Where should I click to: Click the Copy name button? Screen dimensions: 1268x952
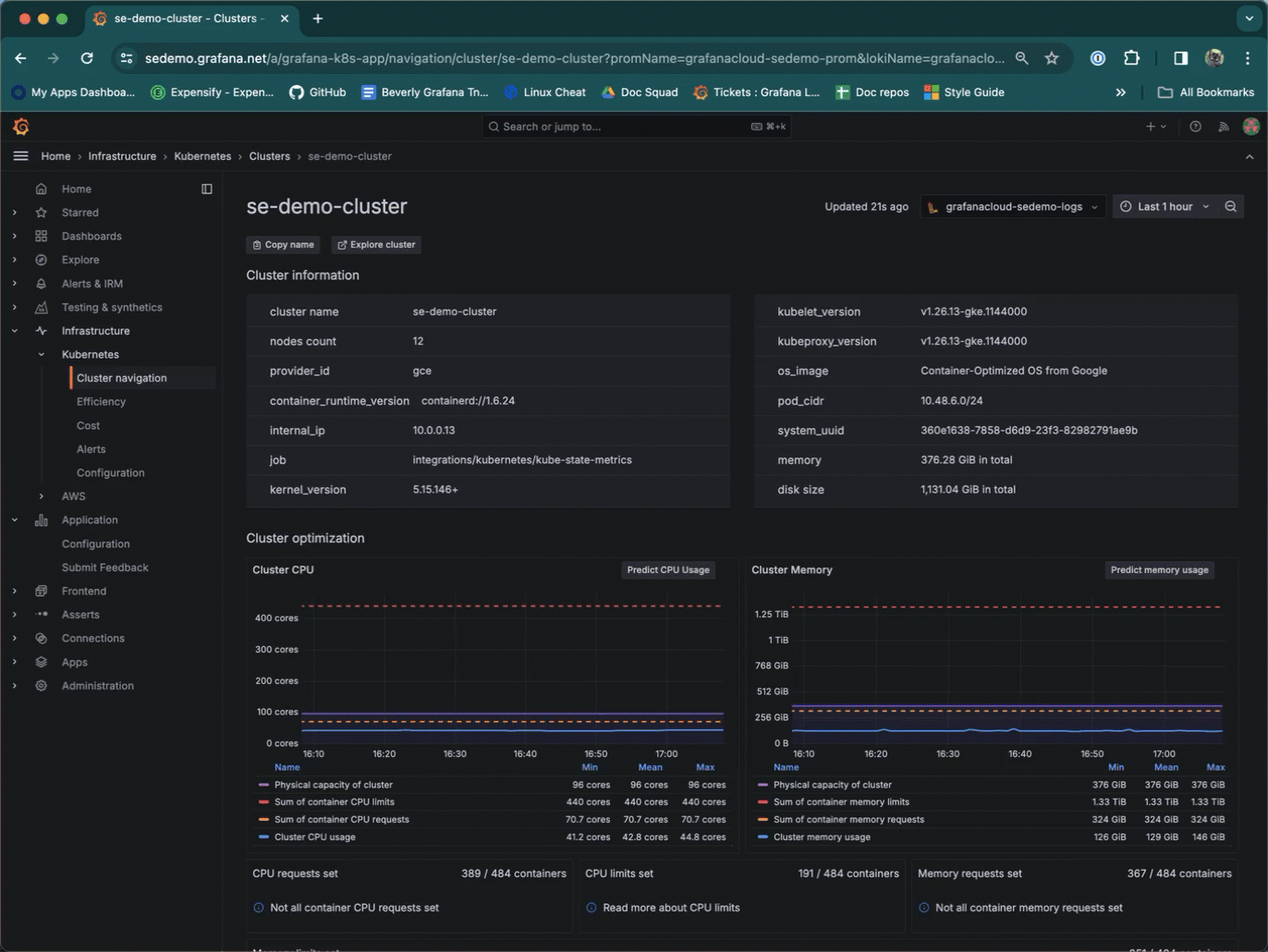[x=283, y=245]
